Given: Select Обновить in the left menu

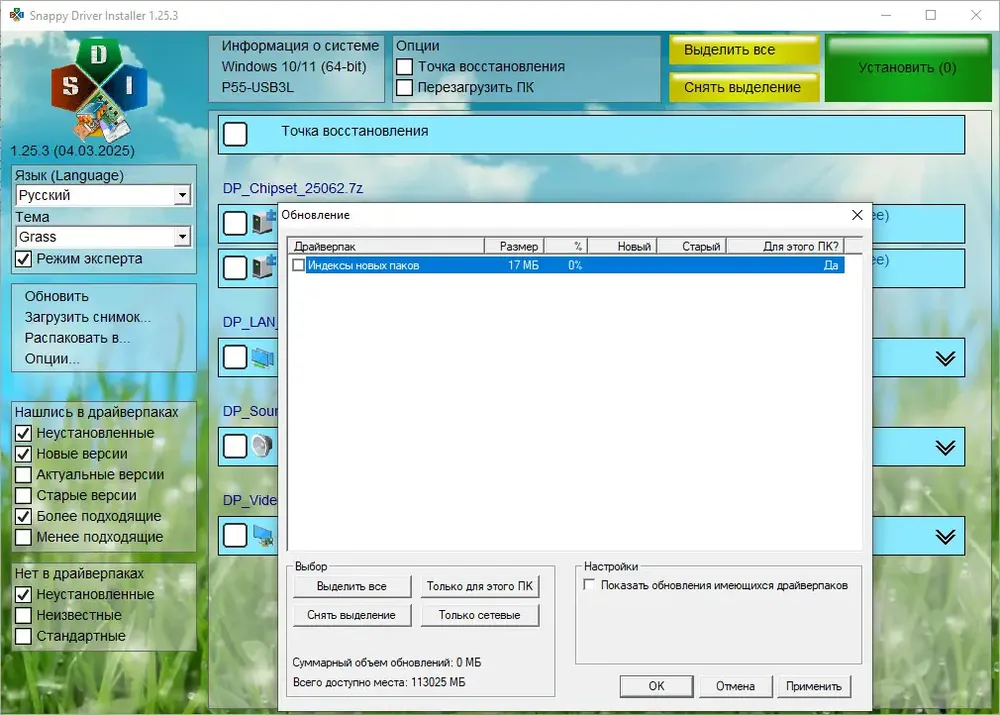Looking at the screenshot, I should click(x=57, y=296).
